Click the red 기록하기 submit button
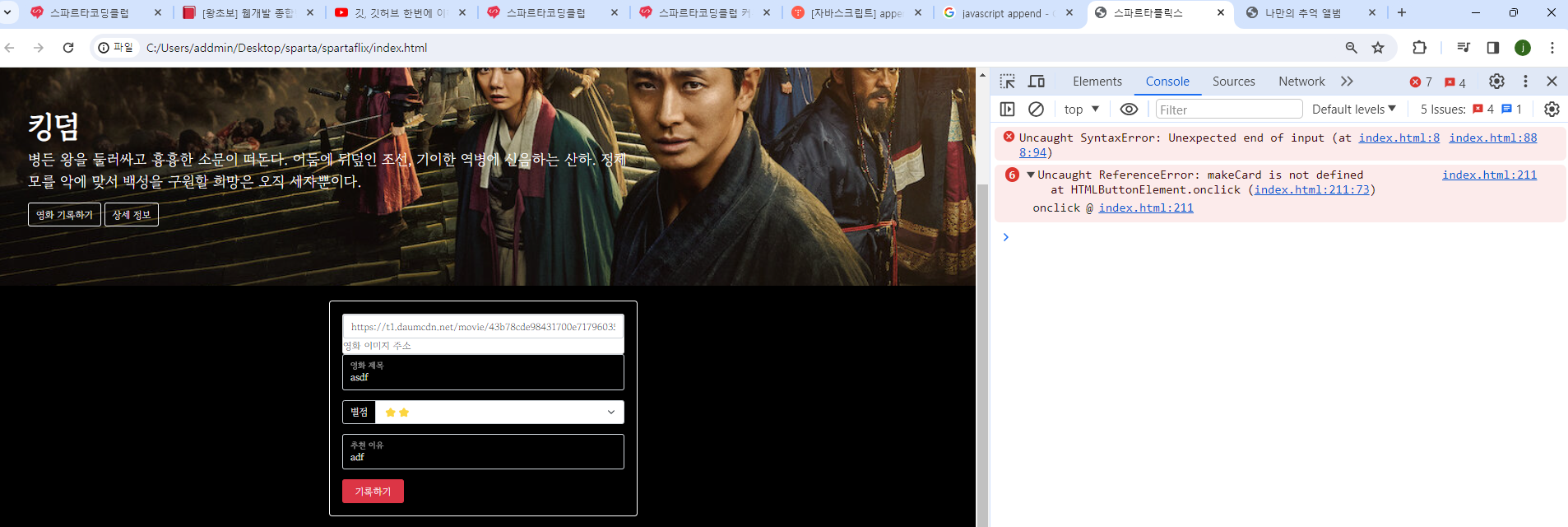This screenshot has height=527, width=1568. tap(373, 492)
